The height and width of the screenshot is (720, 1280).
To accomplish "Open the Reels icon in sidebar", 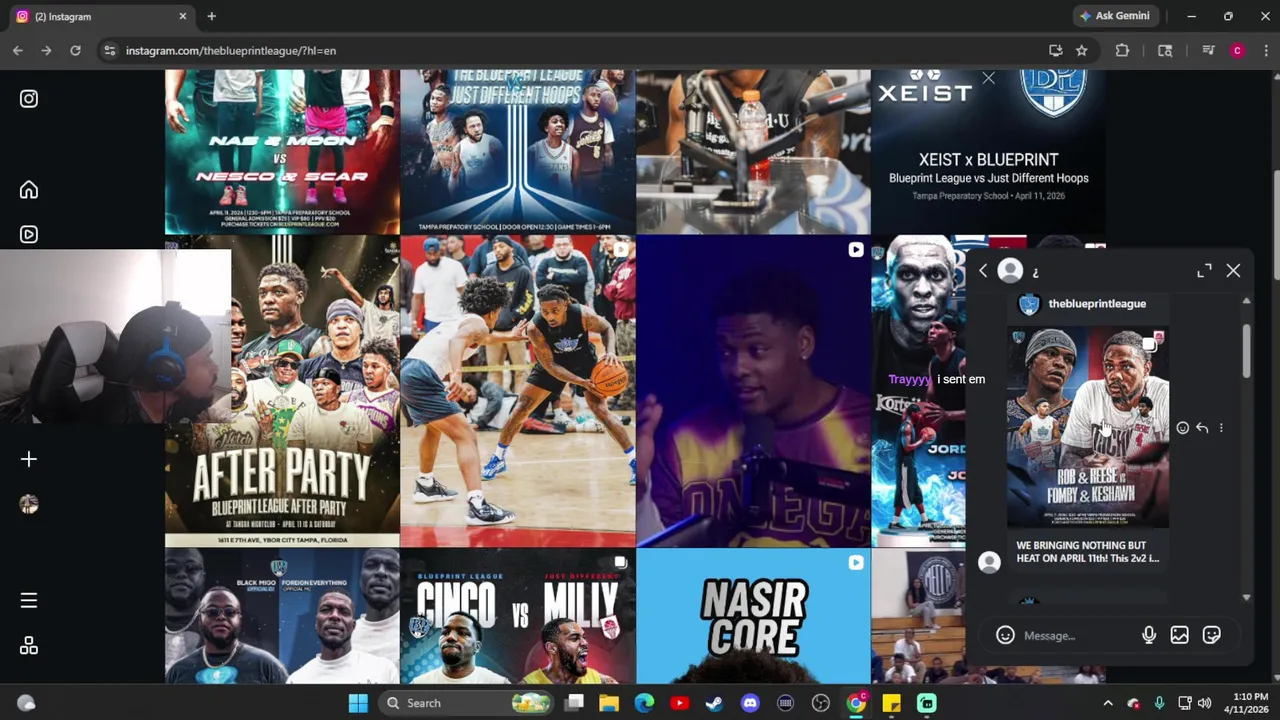I will pos(29,234).
